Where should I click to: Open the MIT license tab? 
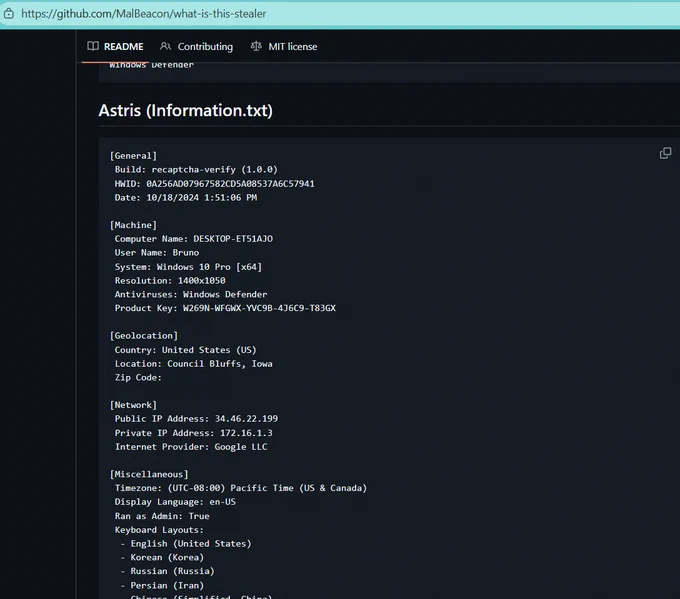pyautogui.click(x=284, y=46)
